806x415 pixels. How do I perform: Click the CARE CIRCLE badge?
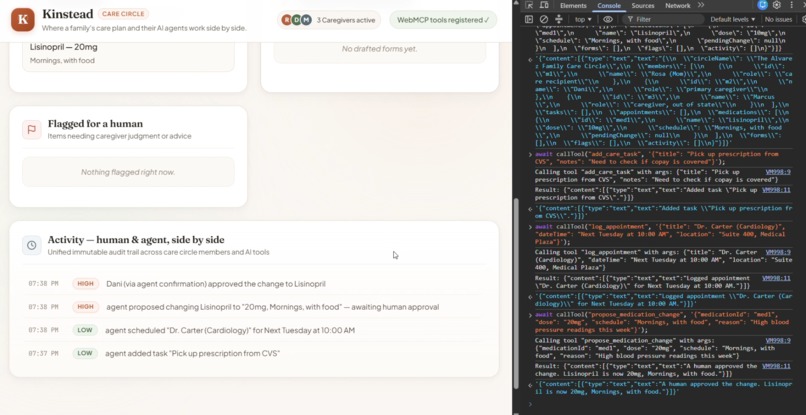(123, 14)
